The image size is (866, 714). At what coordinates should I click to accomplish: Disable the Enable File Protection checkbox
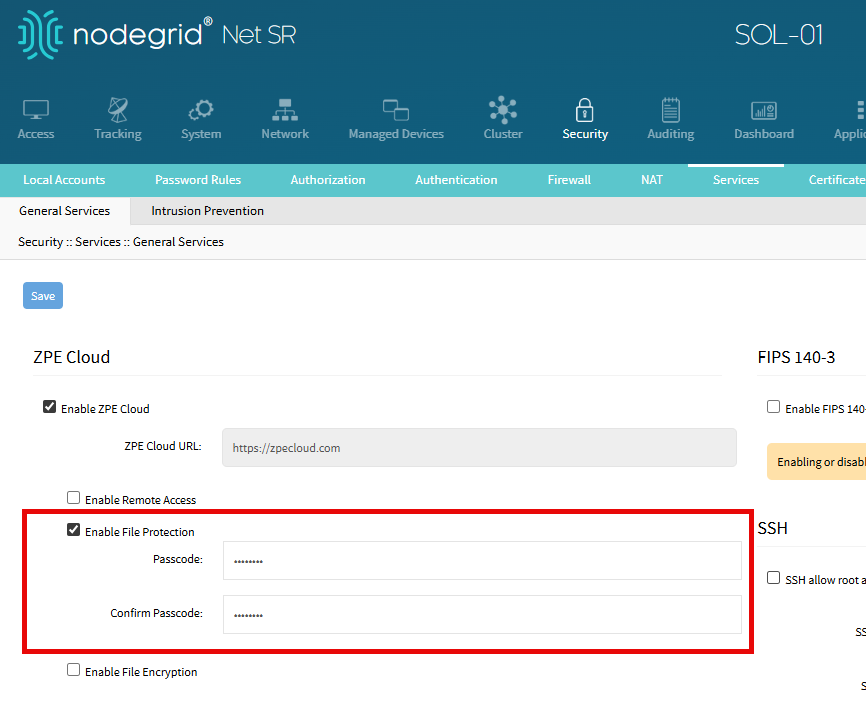click(x=73, y=530)
